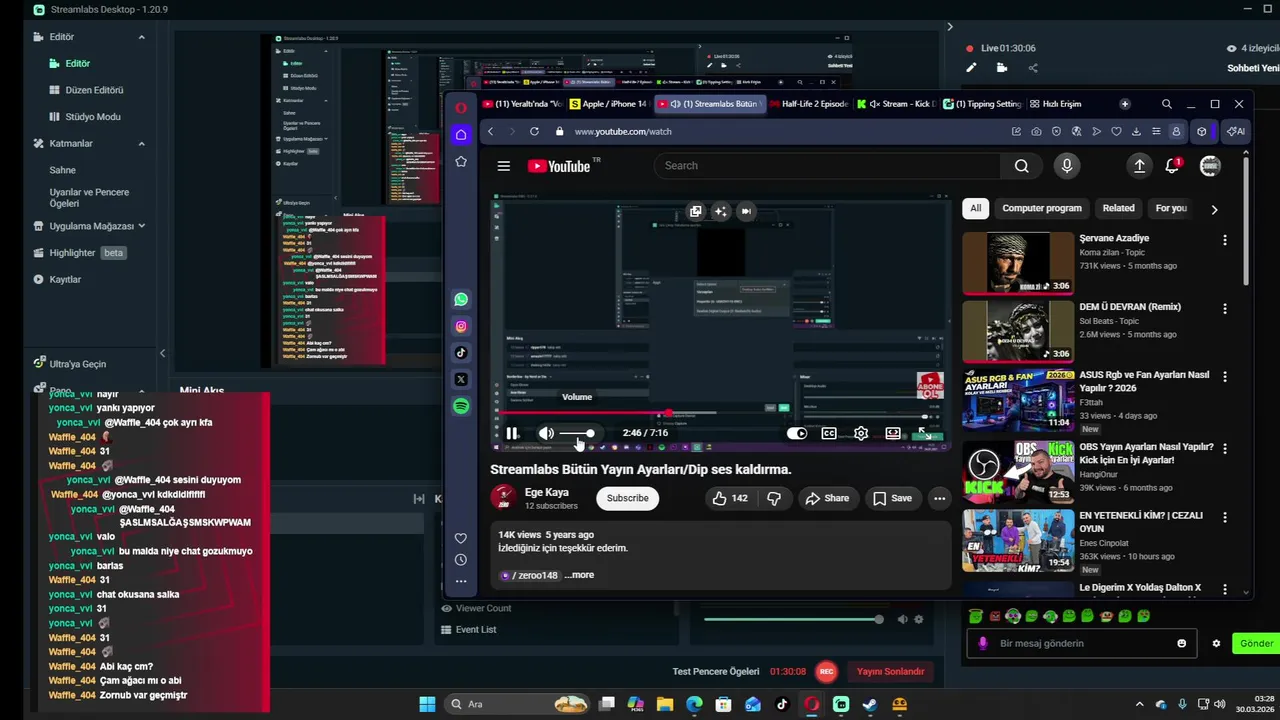Open more actions ellipsis beside Save
This screenshot has width=1280, height=720.
click(x=939, y=498)
